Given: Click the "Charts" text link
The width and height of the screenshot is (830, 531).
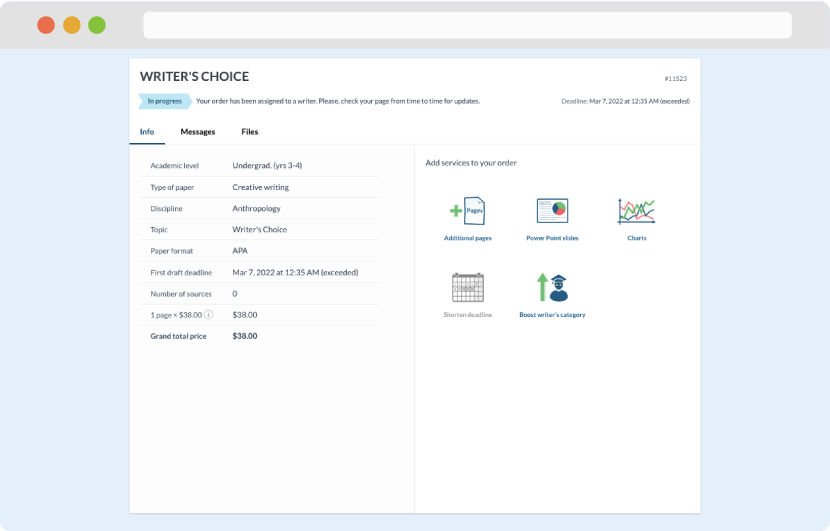Looking at the screenshot, I should (x=636, y=239).
